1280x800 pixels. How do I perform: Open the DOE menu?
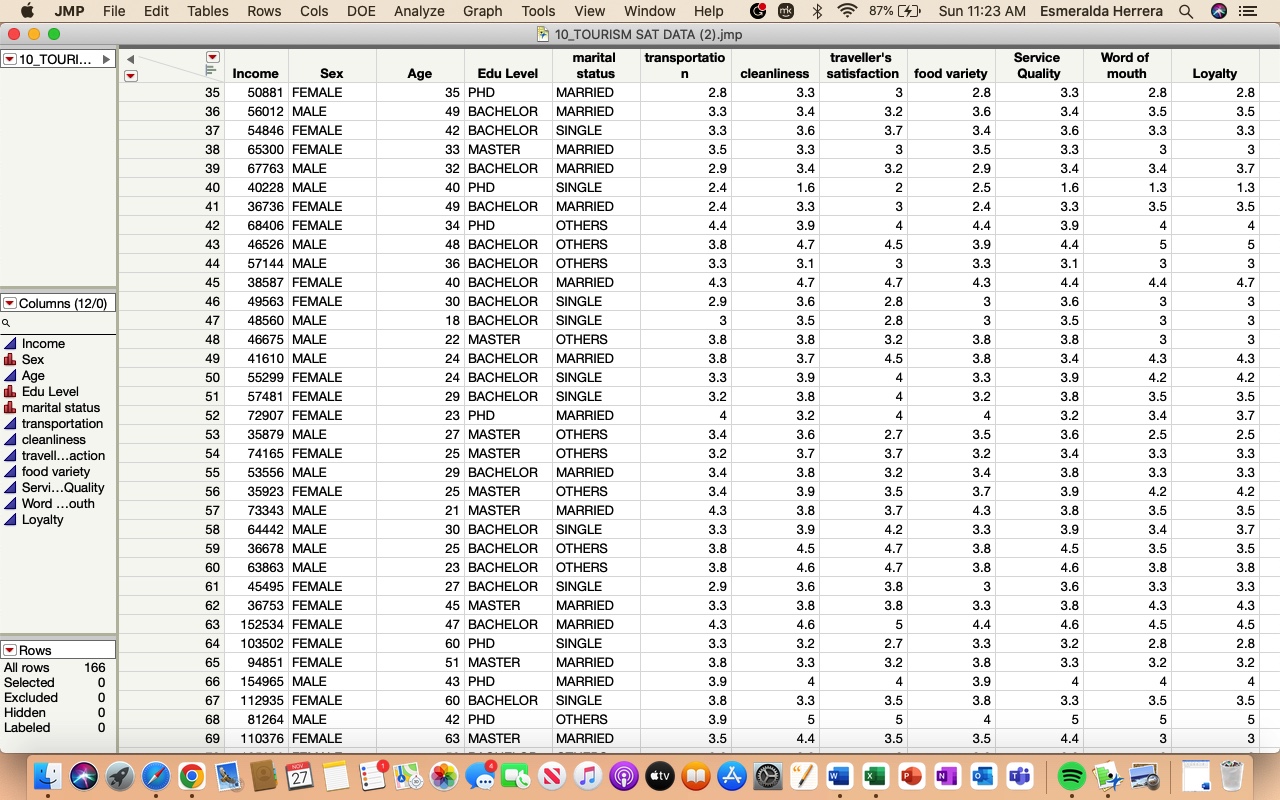(361, 12)
